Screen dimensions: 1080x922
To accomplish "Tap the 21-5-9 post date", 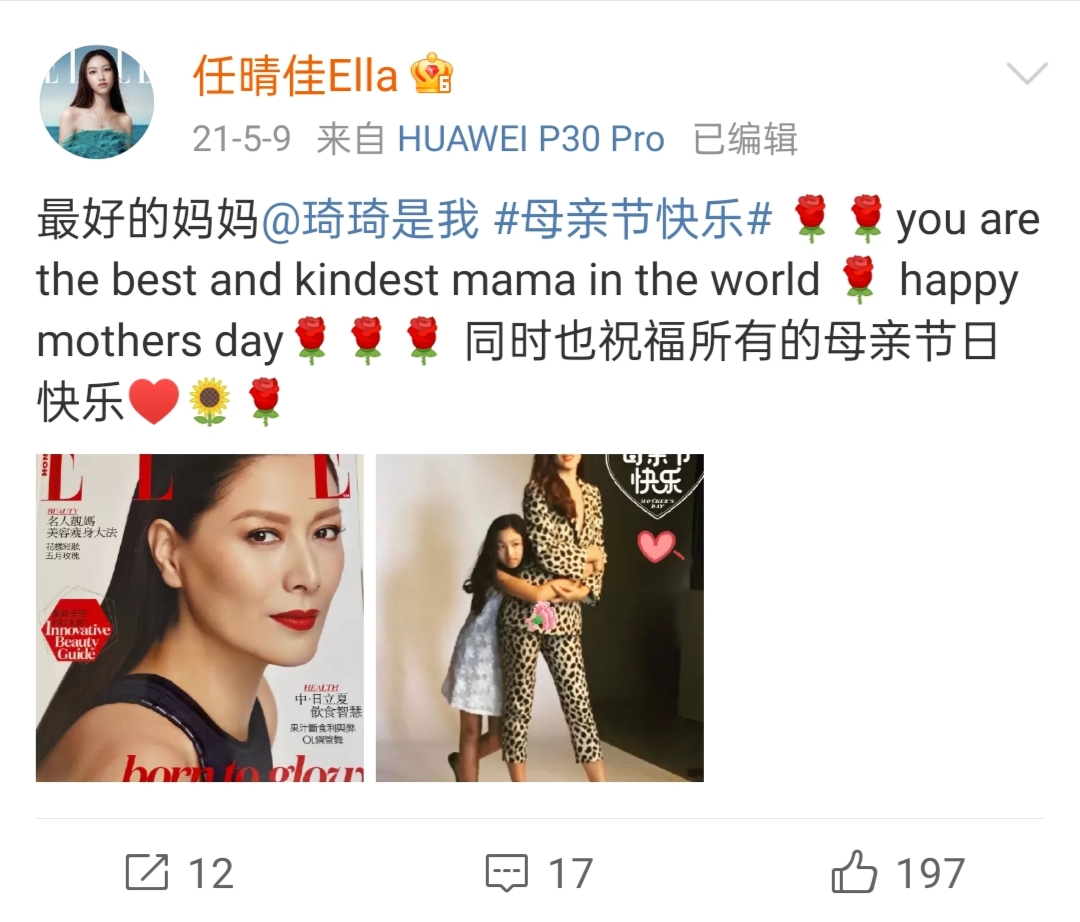I will (242, 139).
